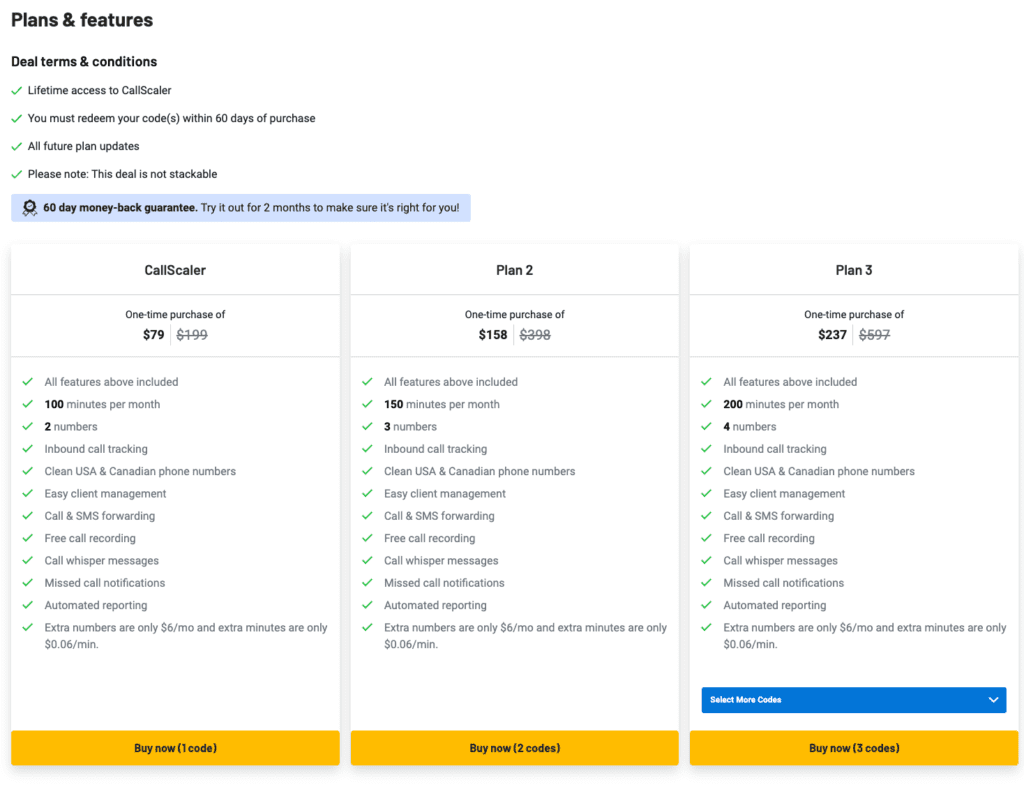
Task: Buy now with 1 code
Action: [175, 748]
